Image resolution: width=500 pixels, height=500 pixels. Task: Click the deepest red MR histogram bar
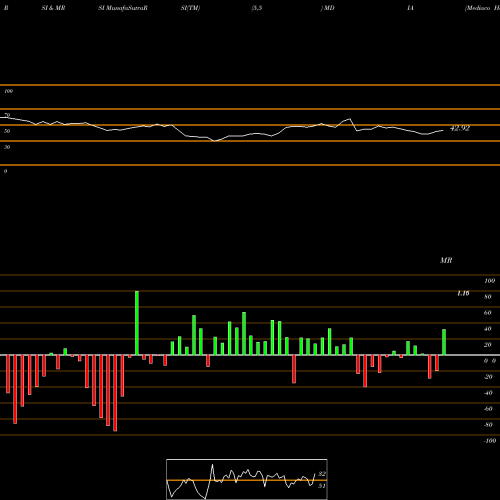pyautogui.click(x=115, y=393)
